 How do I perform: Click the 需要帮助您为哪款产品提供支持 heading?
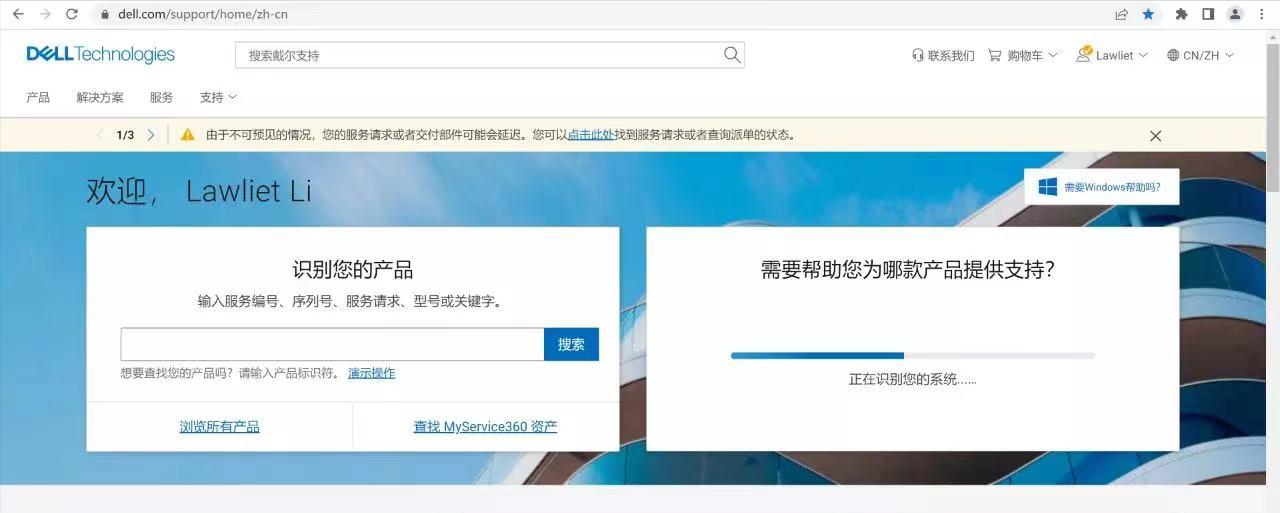[908, 270]
